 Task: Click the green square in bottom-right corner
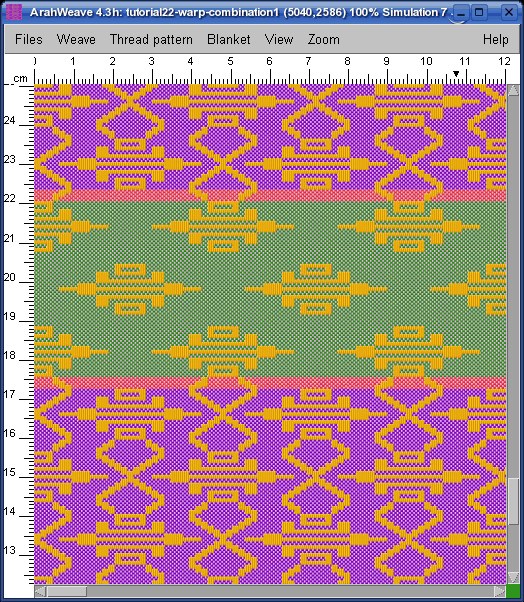[513, 591]
